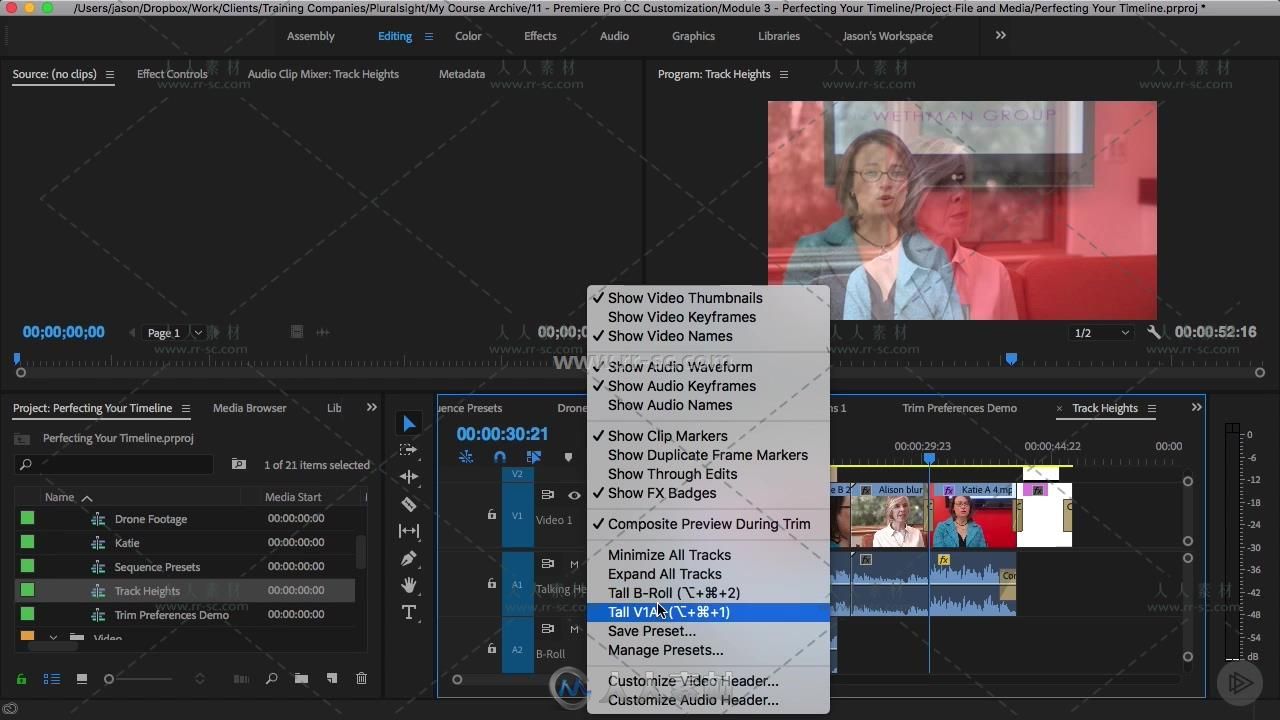Choose Tall B-Roll preset

coord(708,593)
